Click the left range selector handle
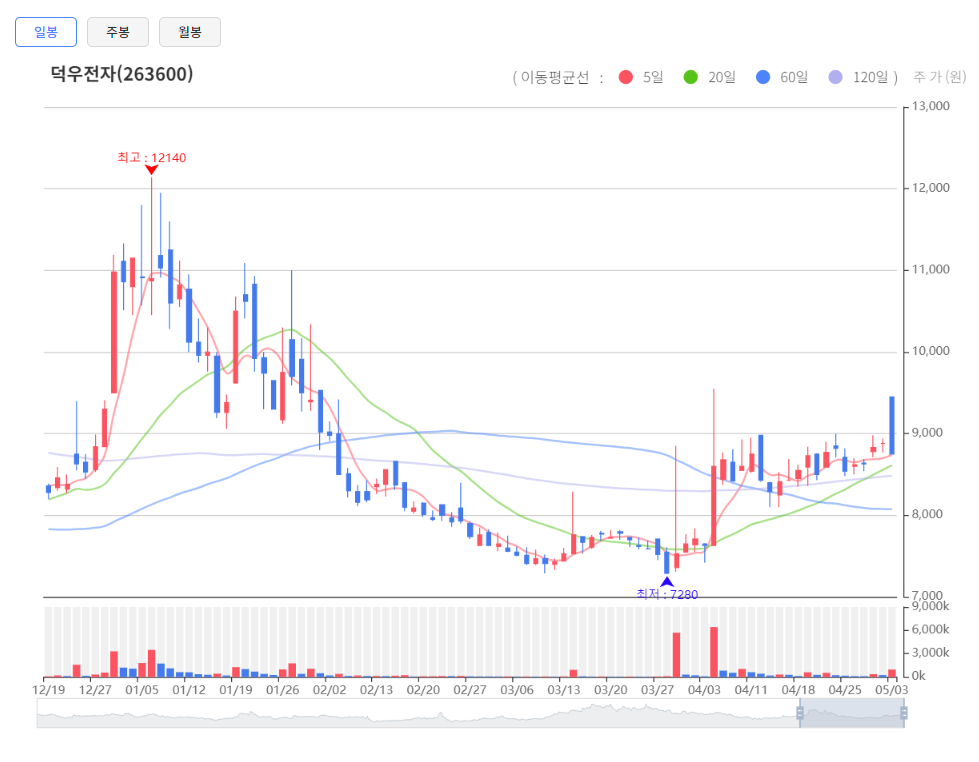This screenshot has height=762, width=979. pos(800,713)
